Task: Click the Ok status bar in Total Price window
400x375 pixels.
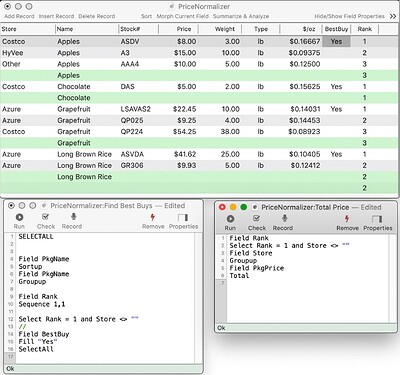Action: (306, 328)
